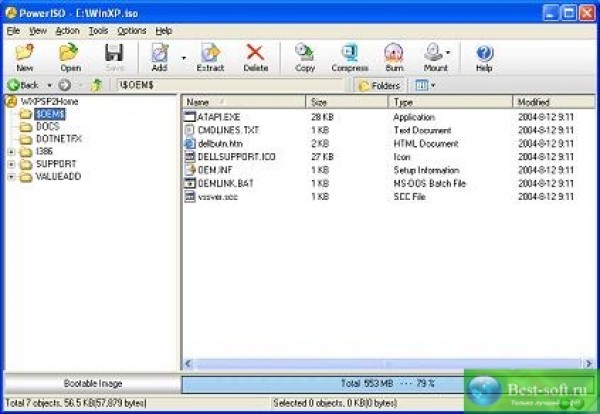Open the Options menu

[x=132, y=31]
